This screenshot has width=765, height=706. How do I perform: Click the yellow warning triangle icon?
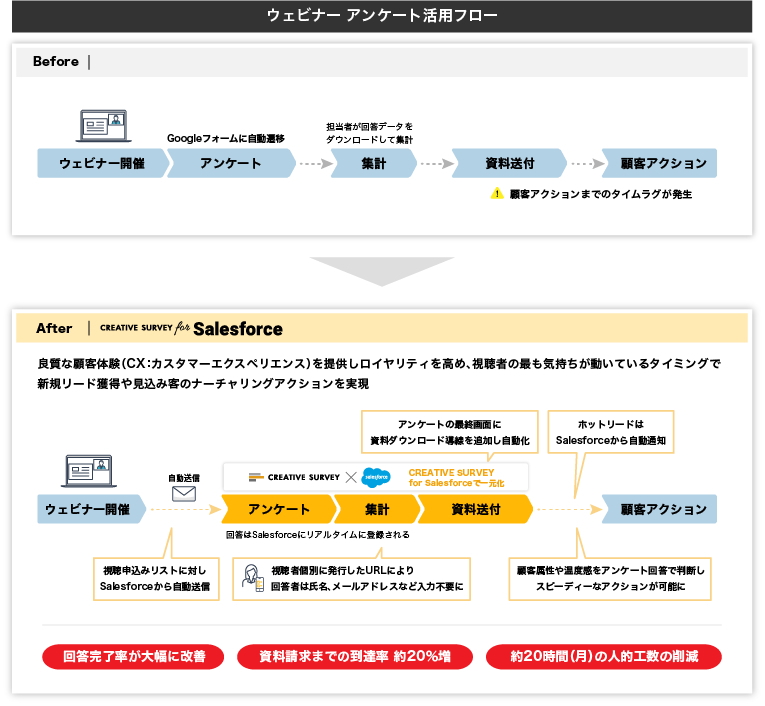click(497, 193)
